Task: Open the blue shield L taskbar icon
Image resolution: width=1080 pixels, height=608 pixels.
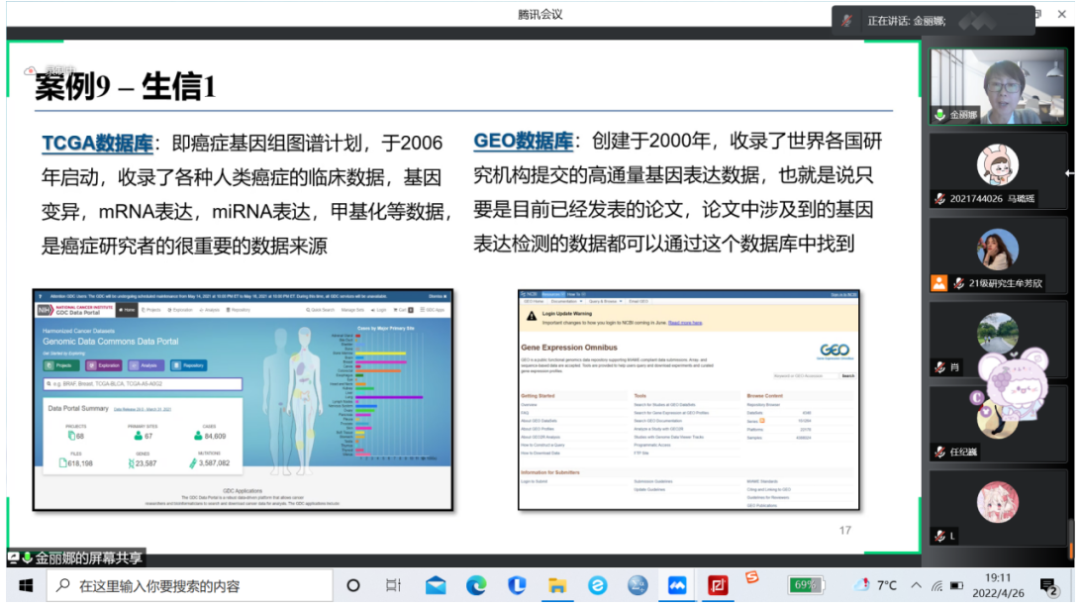Action: 517,585
